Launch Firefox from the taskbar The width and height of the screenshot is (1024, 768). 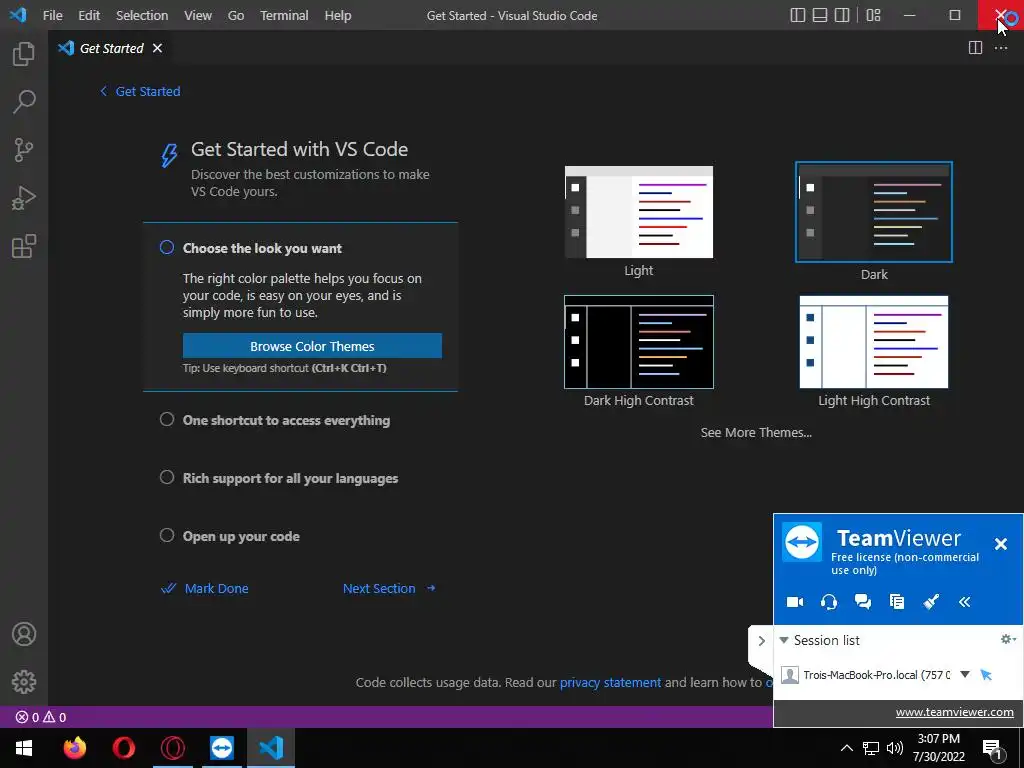[74, 748]
